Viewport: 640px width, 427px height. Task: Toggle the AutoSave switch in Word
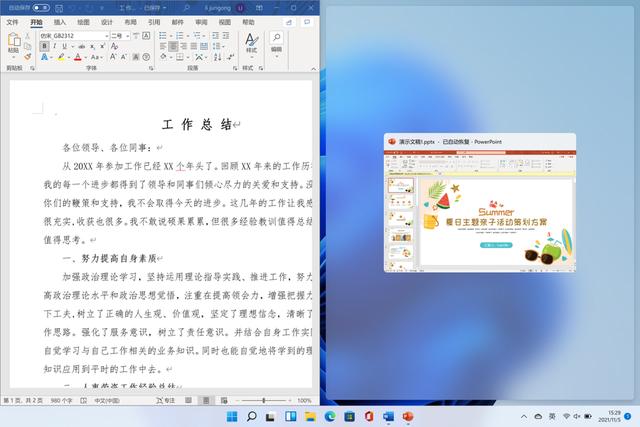[x=41, y=6]
